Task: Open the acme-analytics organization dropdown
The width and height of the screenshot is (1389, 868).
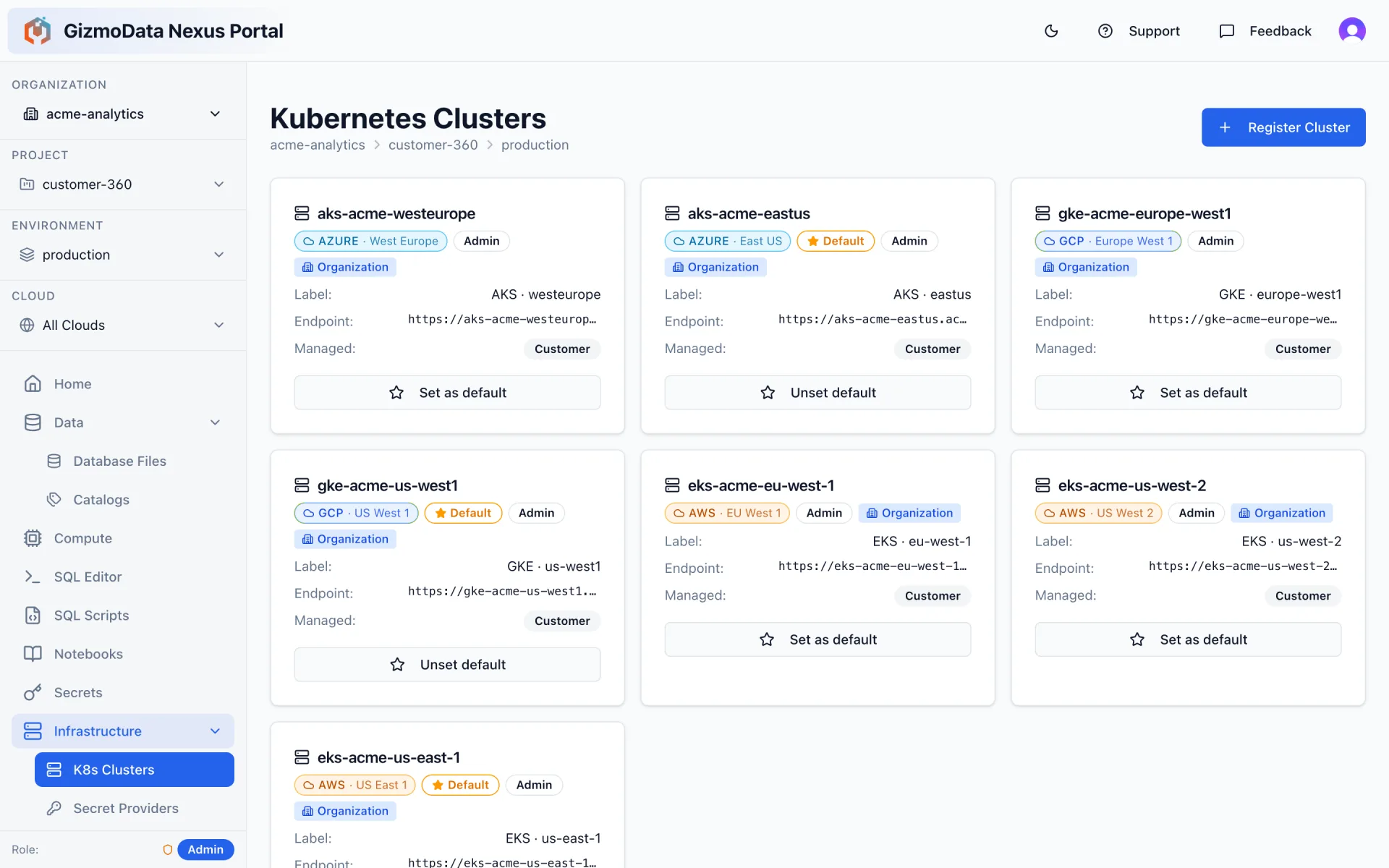Action: click(x=123, y=114)
